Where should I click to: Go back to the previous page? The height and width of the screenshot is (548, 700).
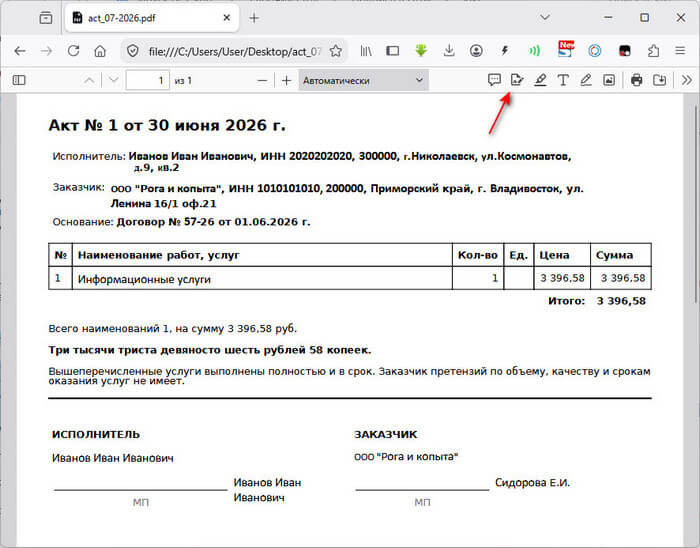click(20, 51)
